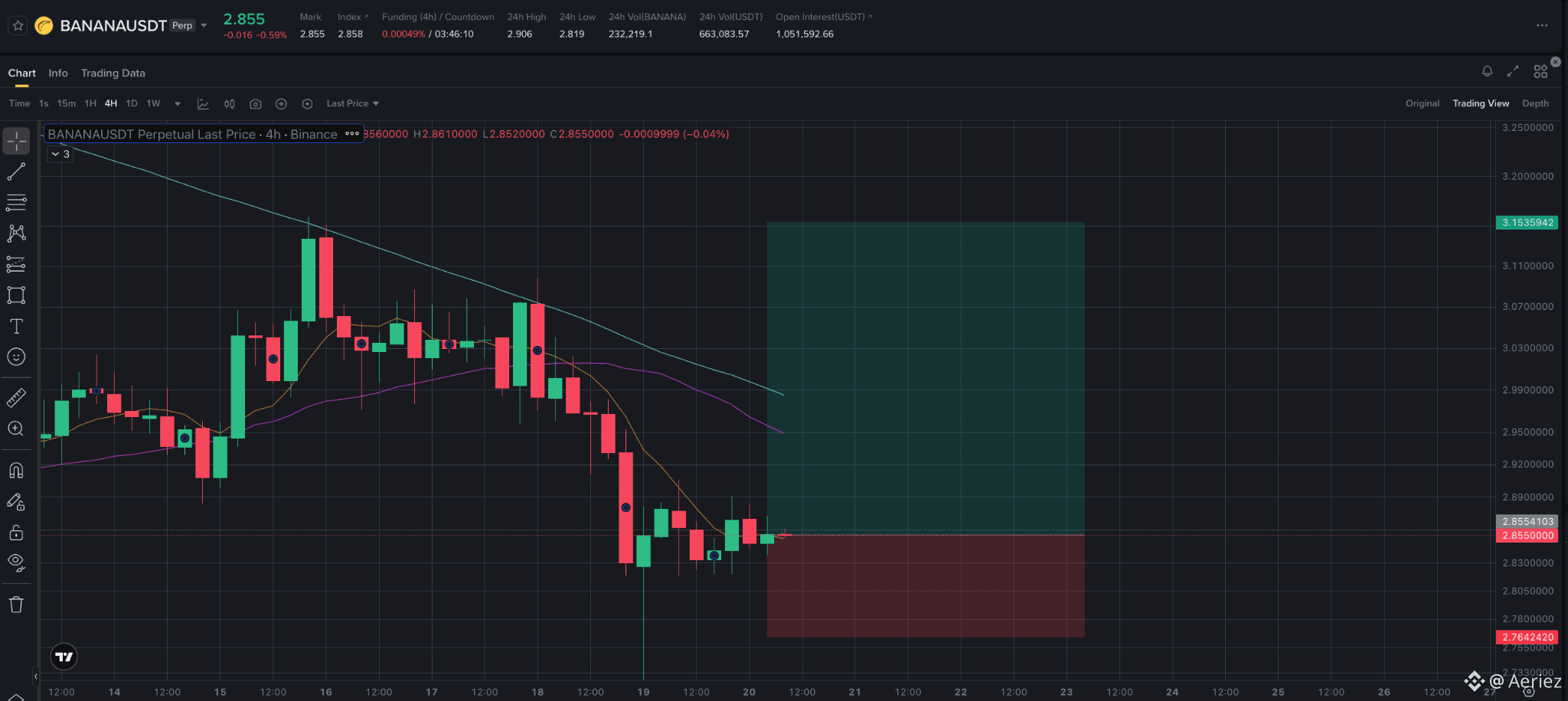Click the 2.7642420 stop-loss price label

pos(1527,637)
